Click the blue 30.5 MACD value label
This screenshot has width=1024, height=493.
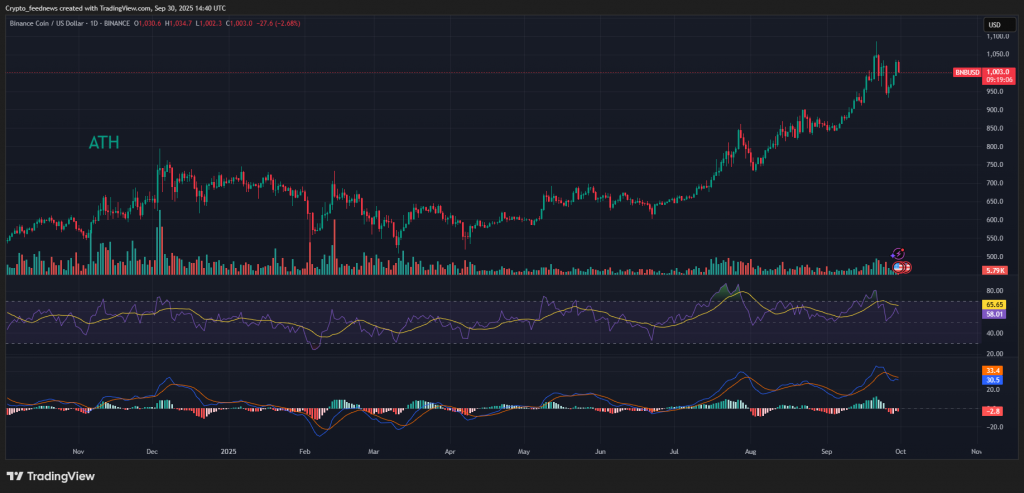[994, 380]
